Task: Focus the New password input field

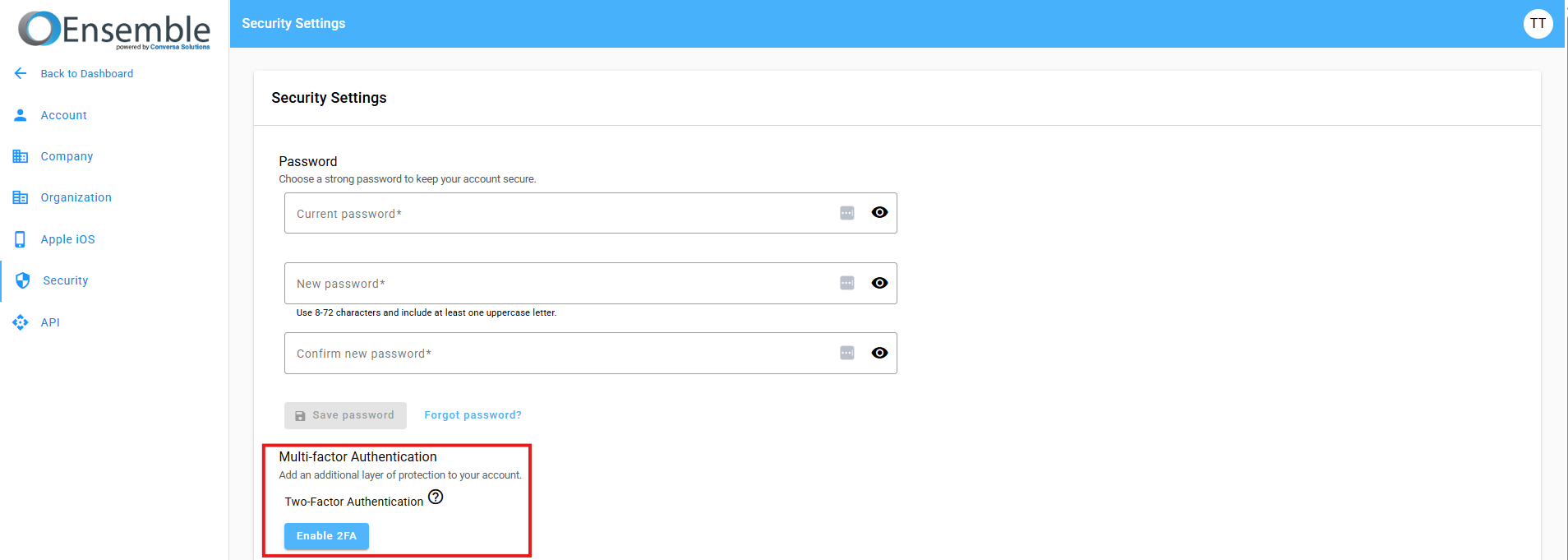Action: click(x=590, y=283)
